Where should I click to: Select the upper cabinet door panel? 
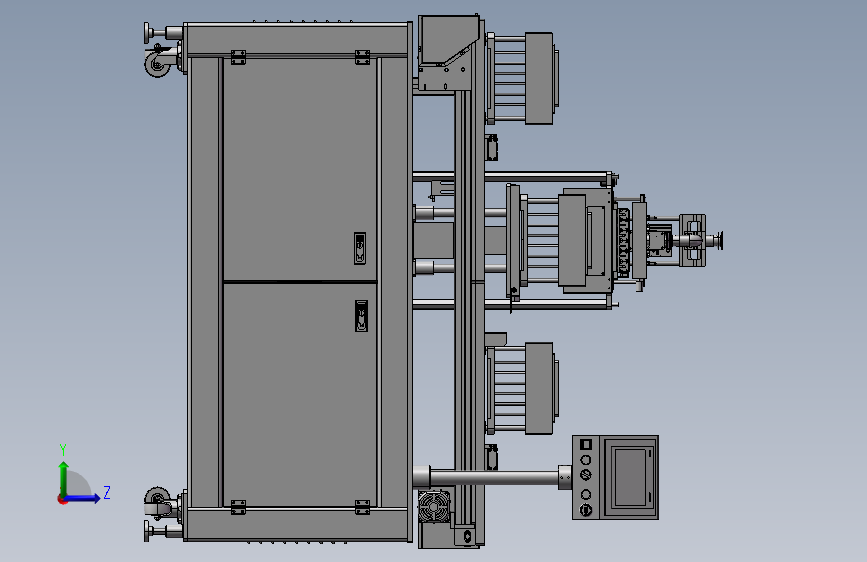(x=300, y=169)
